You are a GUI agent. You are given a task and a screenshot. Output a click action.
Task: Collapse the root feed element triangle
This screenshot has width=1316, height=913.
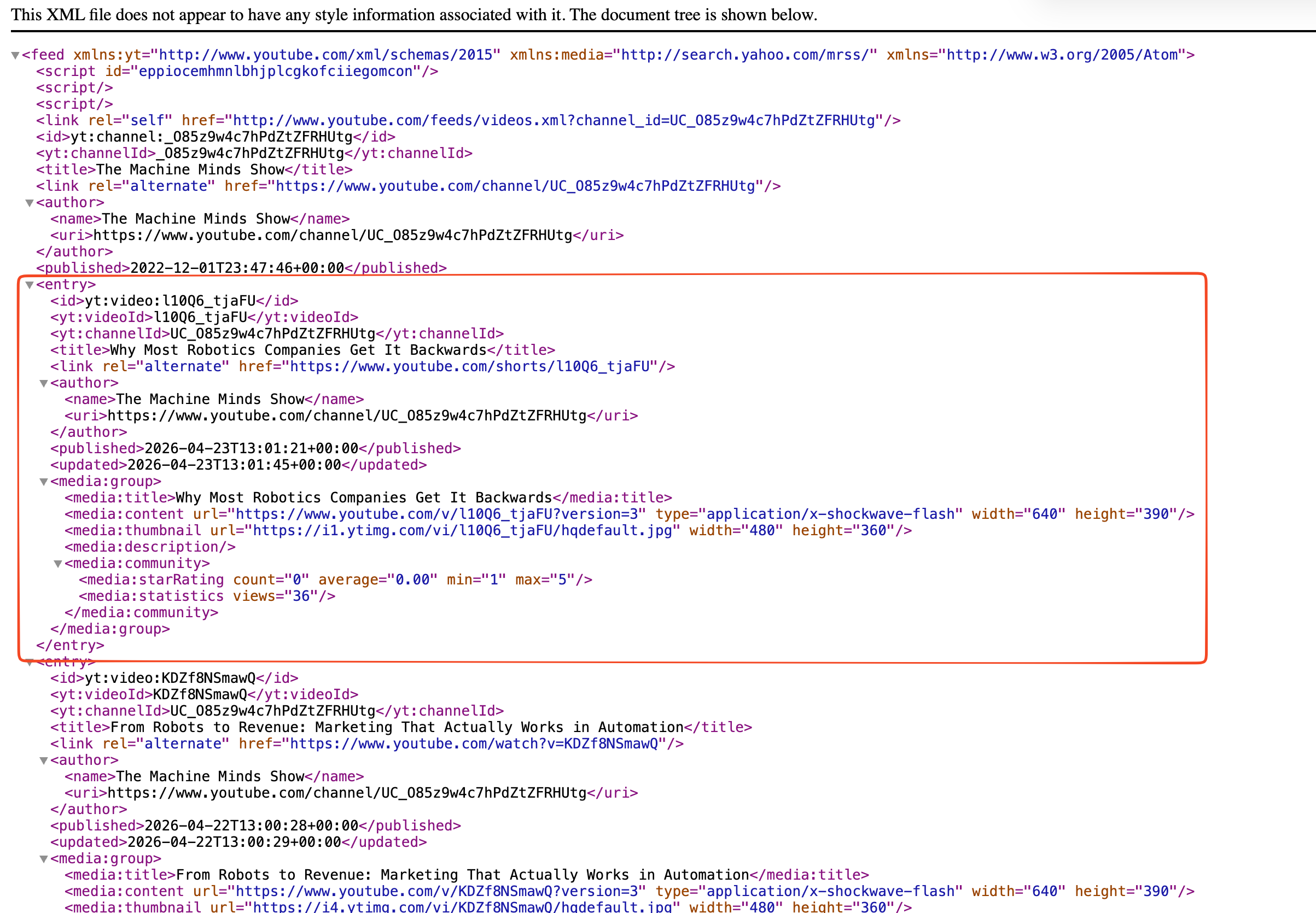tap(15, 55)
